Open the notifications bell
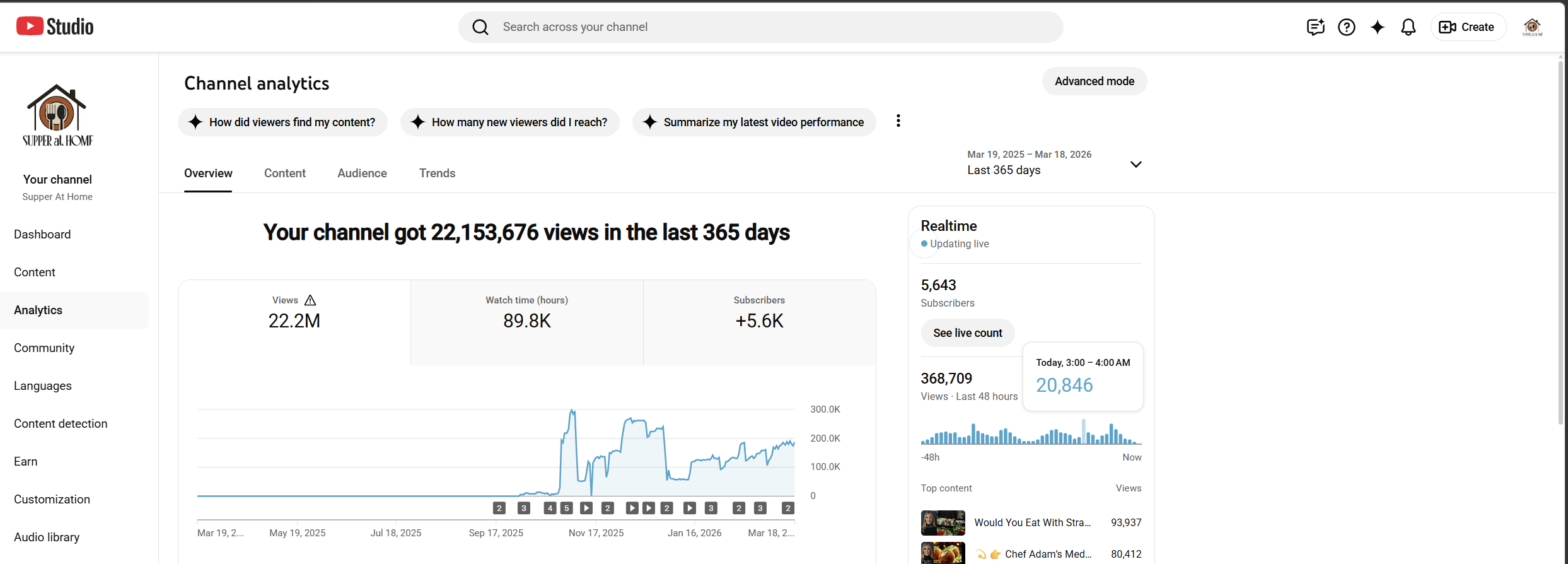Viewport: 1568px width, 564px height. pos(1408,27)
